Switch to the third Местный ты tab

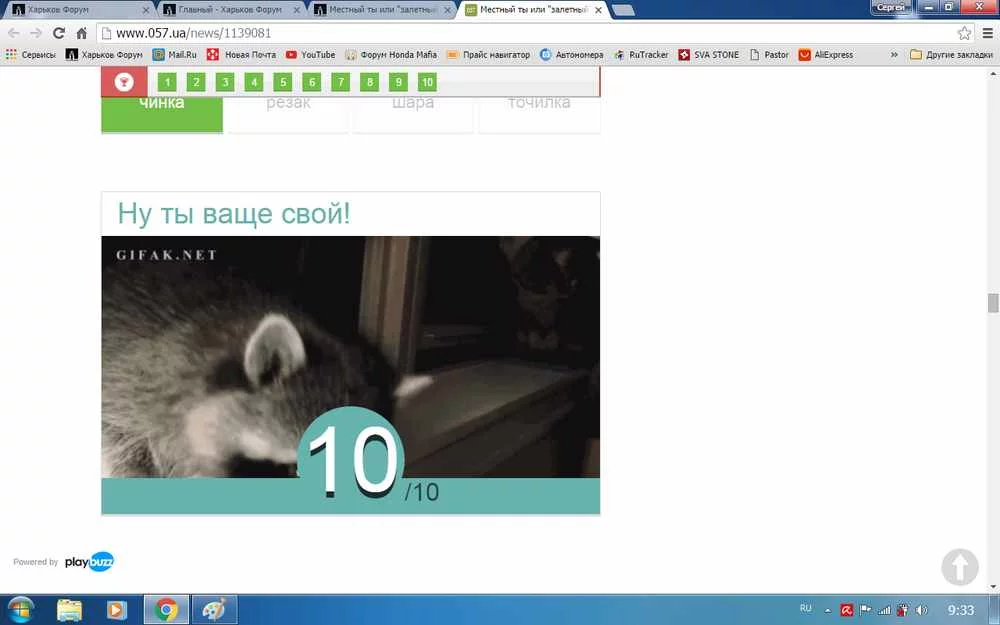380,10
